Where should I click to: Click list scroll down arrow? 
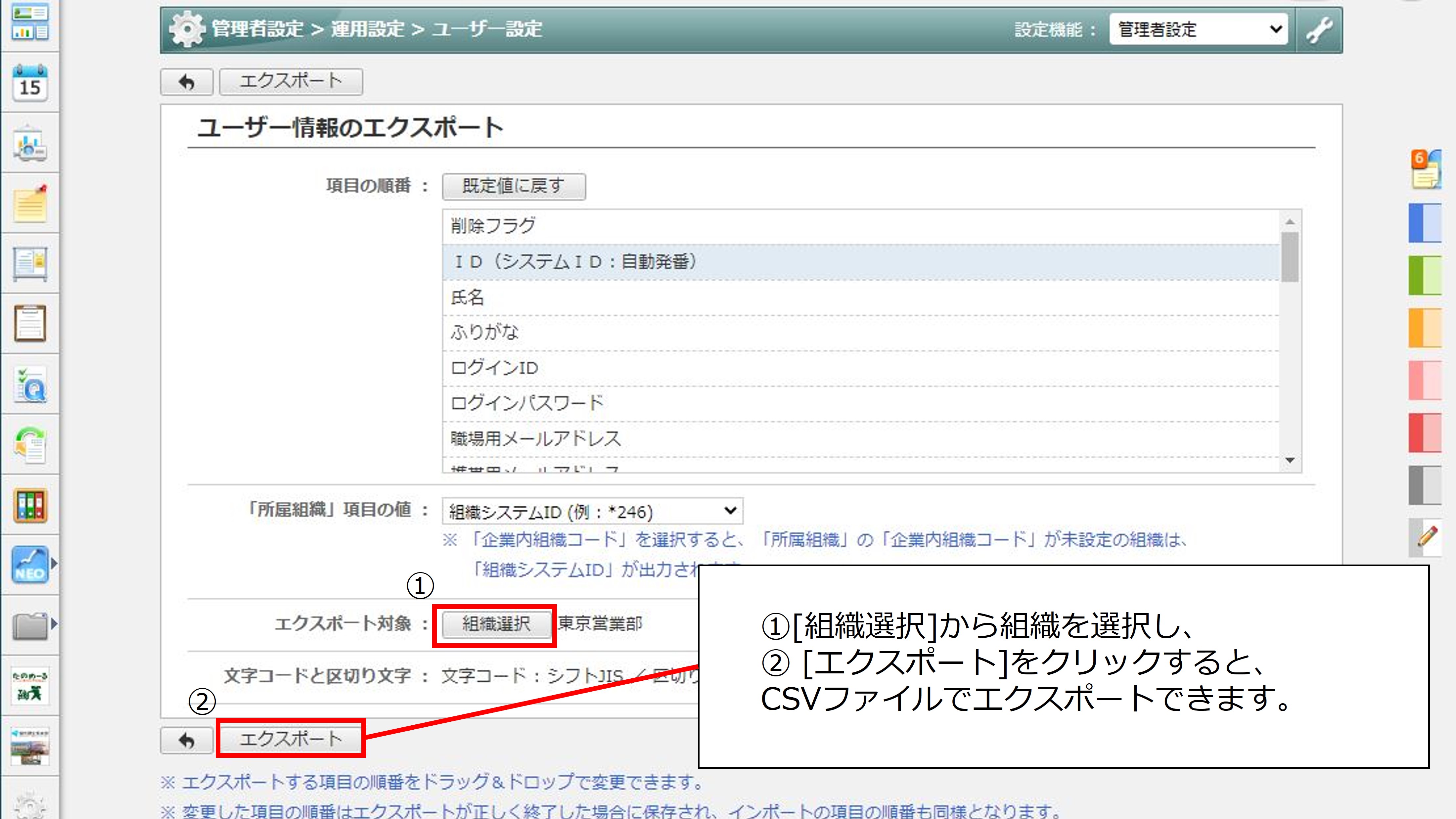click(1290, 461)
